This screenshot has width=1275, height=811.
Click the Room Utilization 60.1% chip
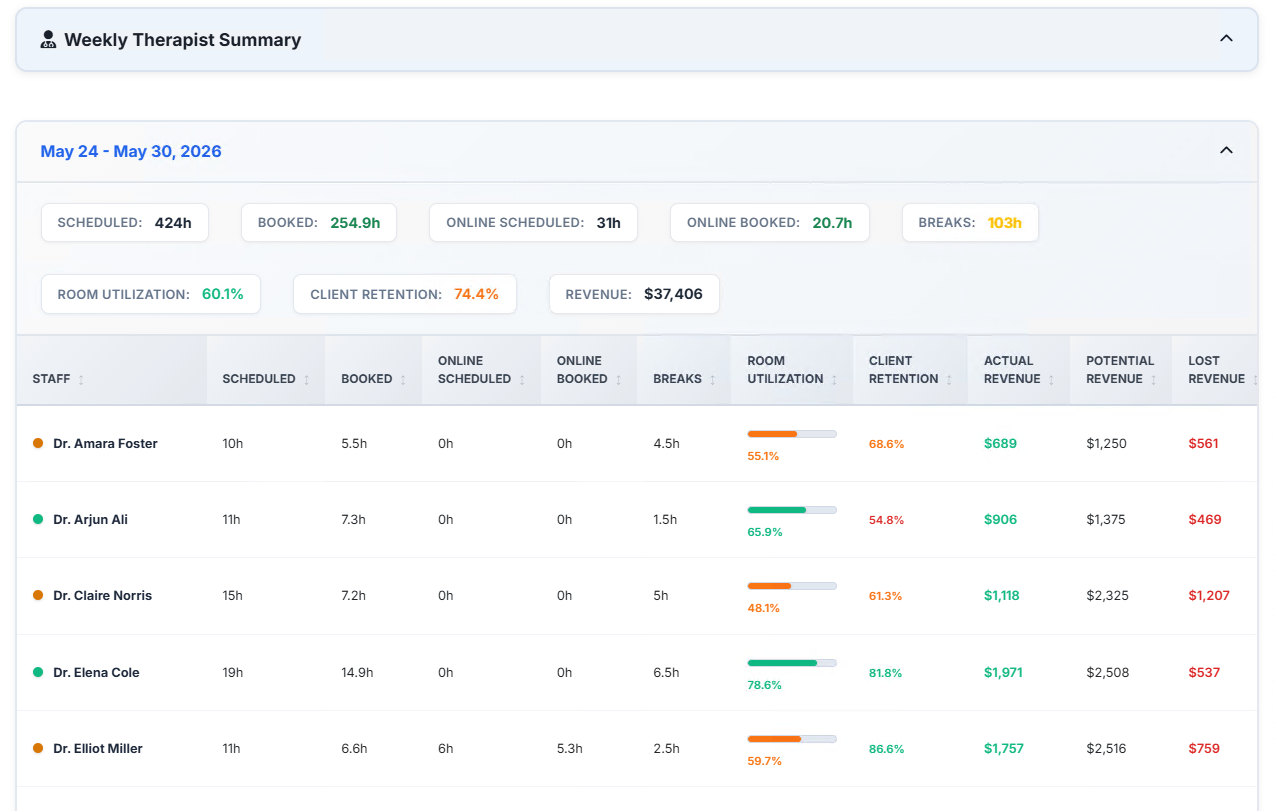(151, 294)
